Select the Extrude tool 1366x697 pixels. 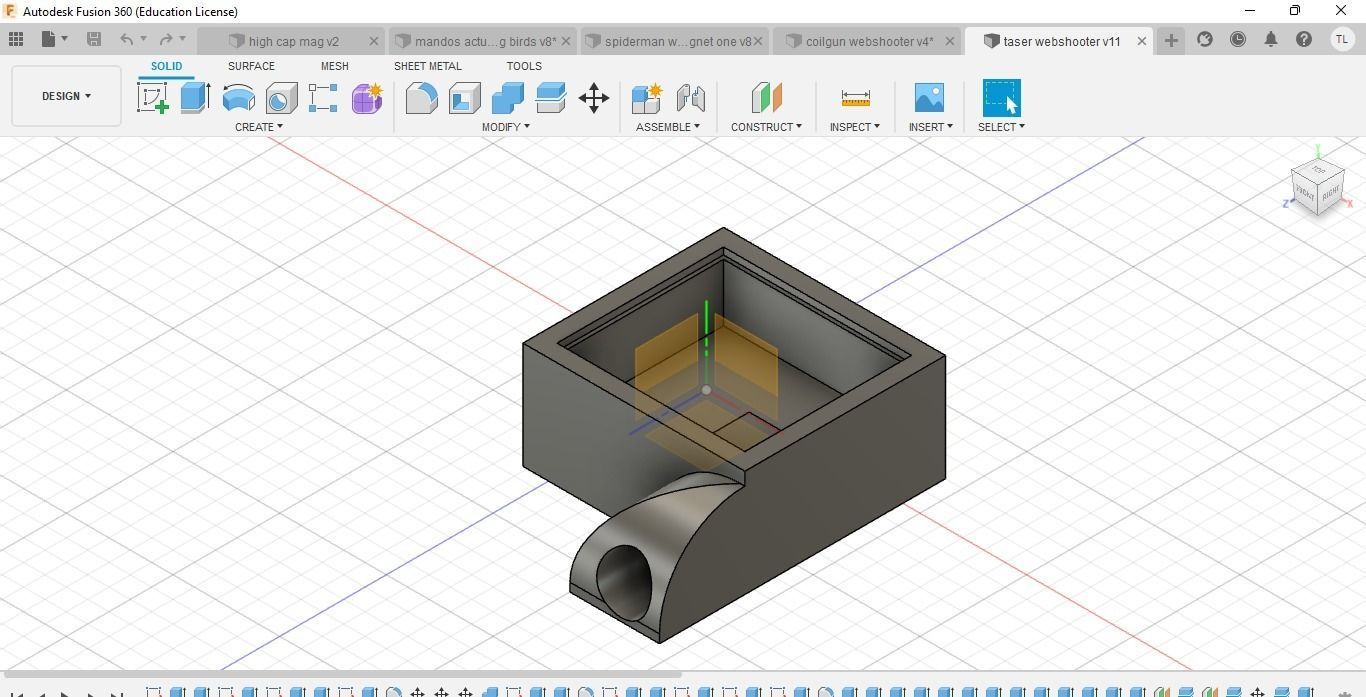point(196,98)
